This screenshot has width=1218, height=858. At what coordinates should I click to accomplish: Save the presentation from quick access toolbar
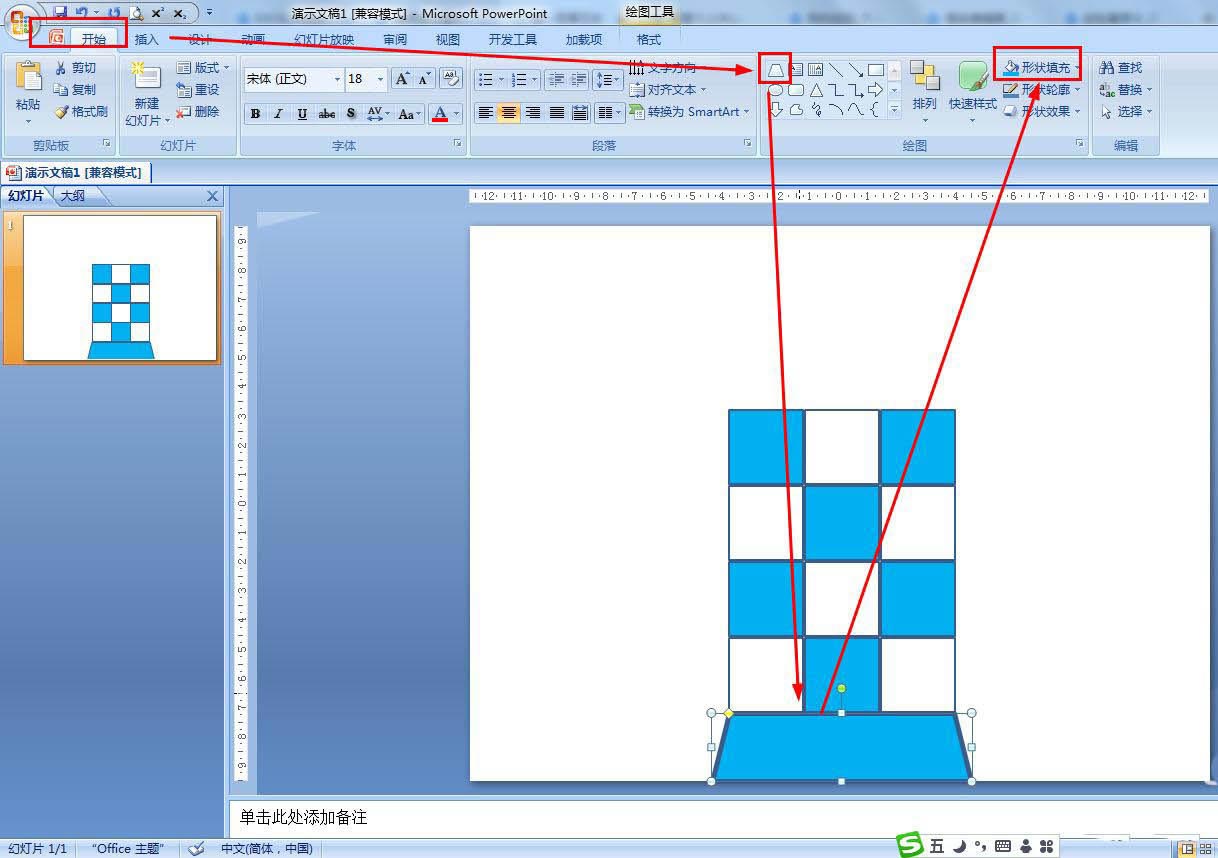click(x=60, y=12)
